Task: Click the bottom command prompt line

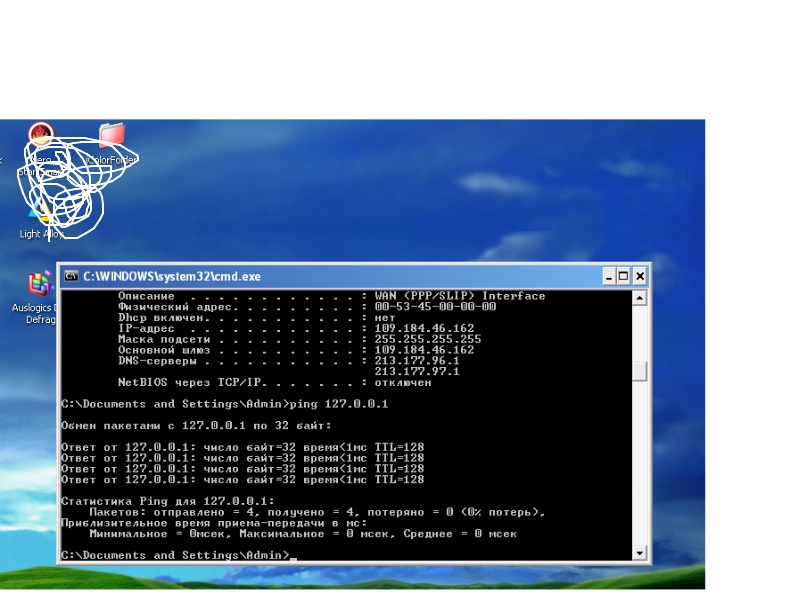Action: [179, 555]
